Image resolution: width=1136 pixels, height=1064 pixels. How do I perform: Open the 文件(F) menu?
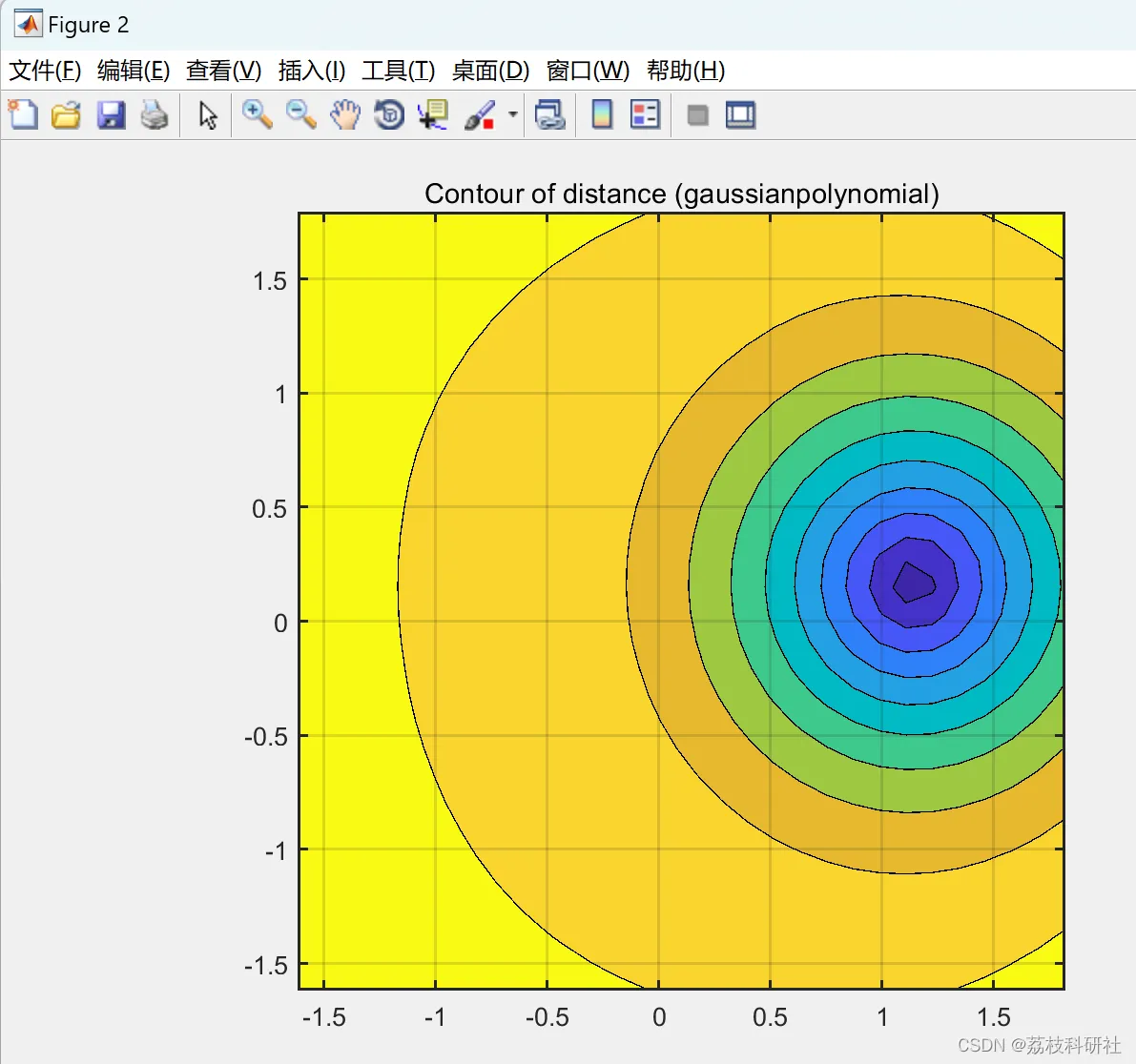click(x=45, y=71)
